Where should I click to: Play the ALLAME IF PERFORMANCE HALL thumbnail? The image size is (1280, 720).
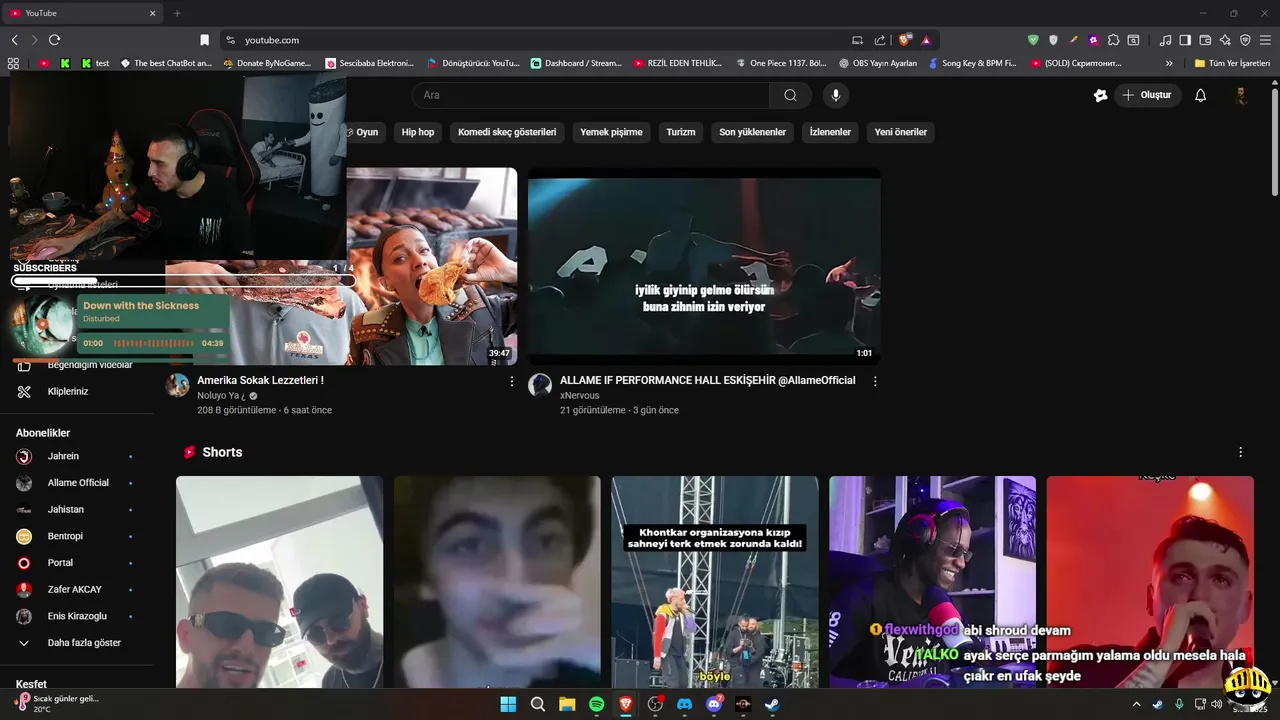pyautogui.click(x=704, y=266)
